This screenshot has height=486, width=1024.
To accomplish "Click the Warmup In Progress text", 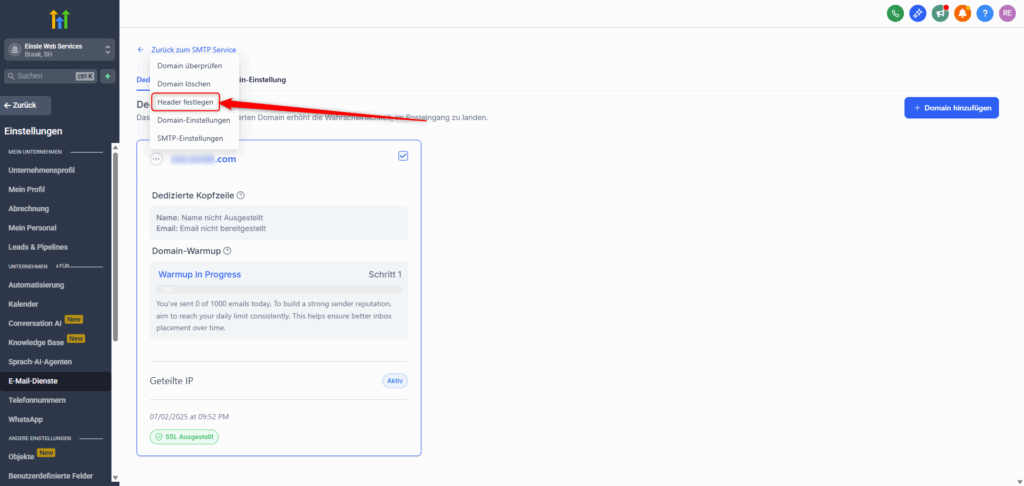I will (200, 274).
